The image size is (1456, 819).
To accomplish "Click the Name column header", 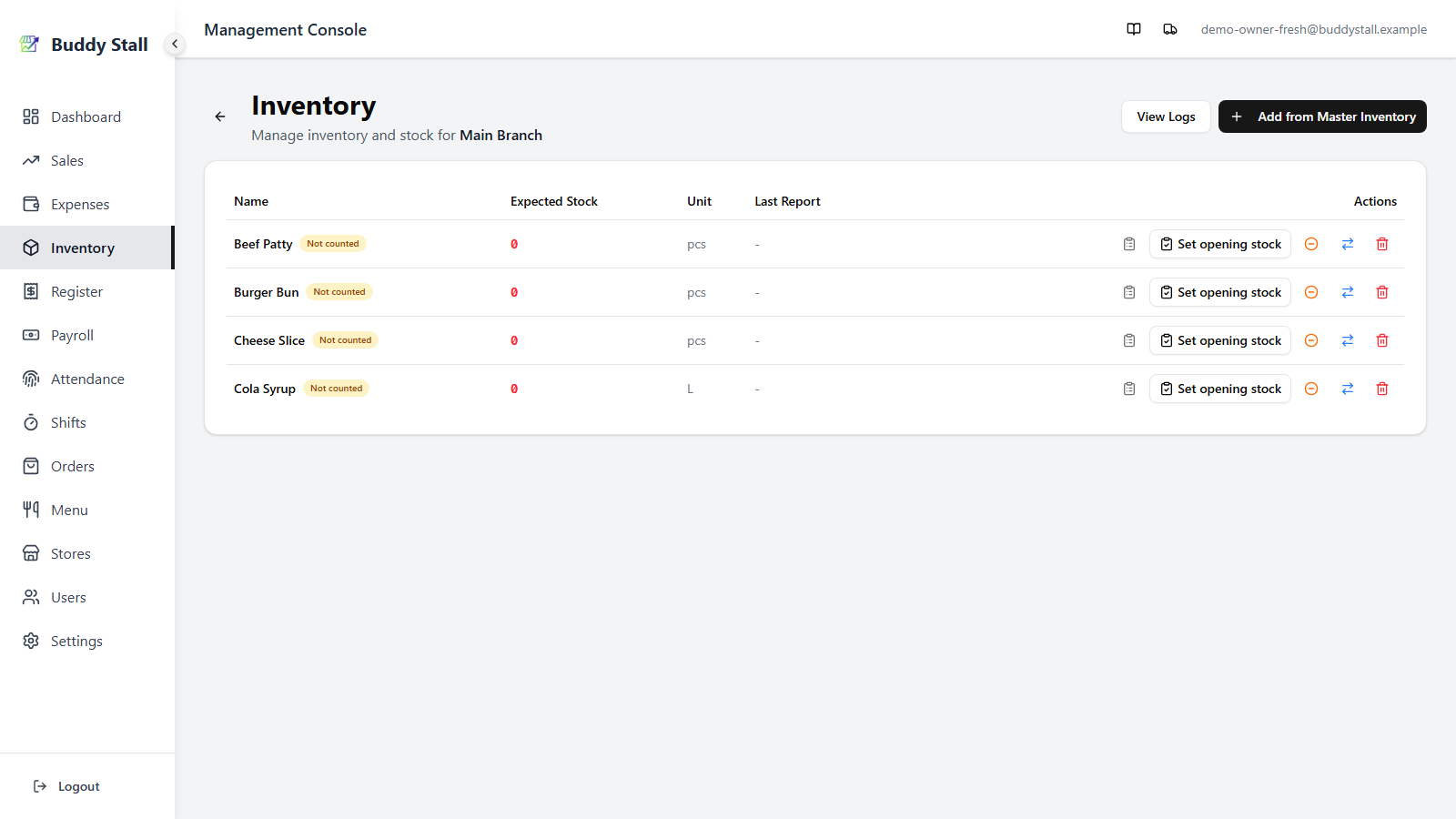I will [251, 201].
